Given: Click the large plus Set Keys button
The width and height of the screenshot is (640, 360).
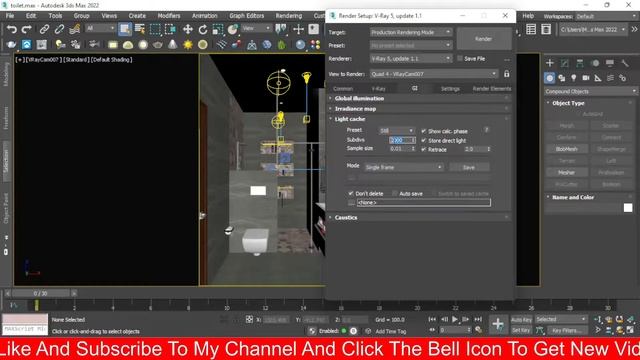Looking at the screenshot, I should 498,324.
